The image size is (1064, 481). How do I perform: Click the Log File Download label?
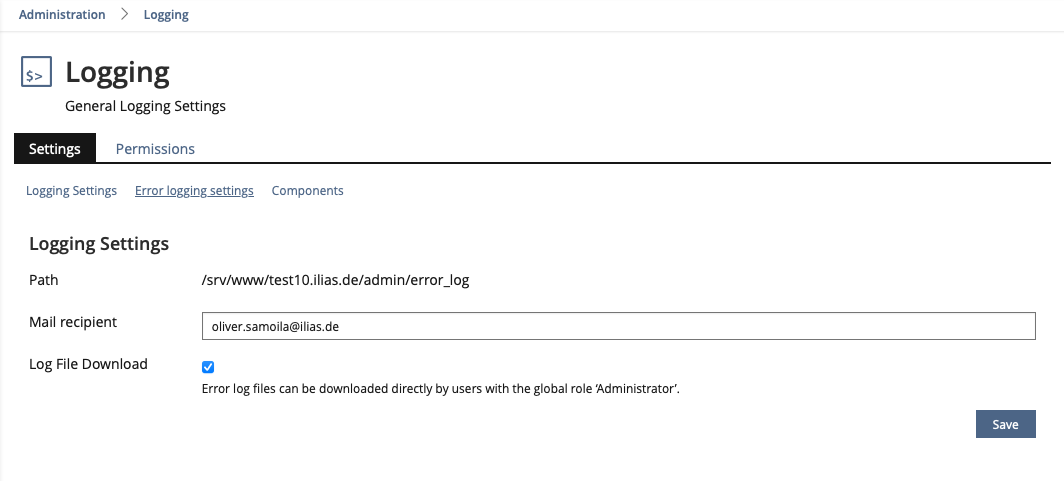point(88,364)
